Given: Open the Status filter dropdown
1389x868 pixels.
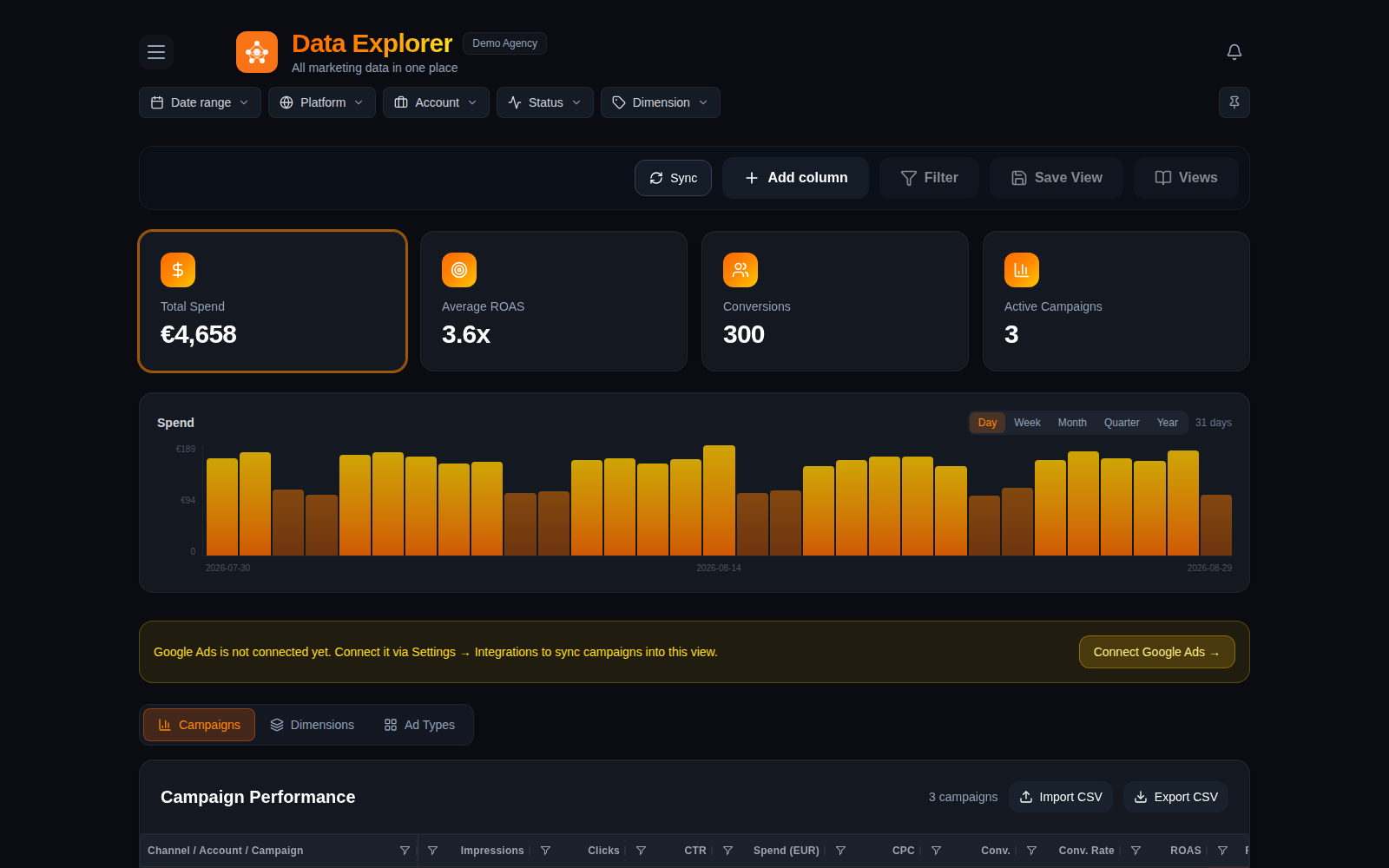Looking at the screenshot, I should click(x=545, y=102).
